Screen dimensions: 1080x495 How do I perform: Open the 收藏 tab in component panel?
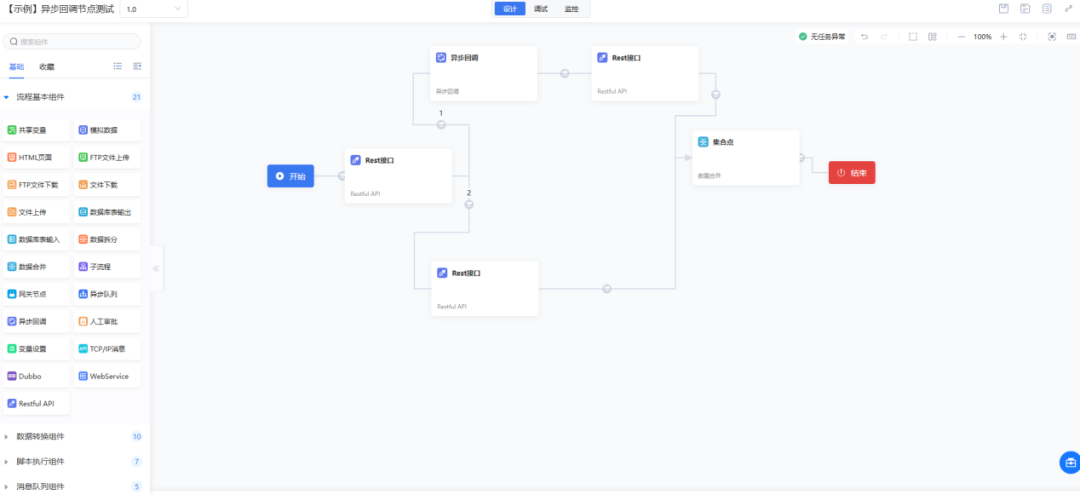pos(47,67)
